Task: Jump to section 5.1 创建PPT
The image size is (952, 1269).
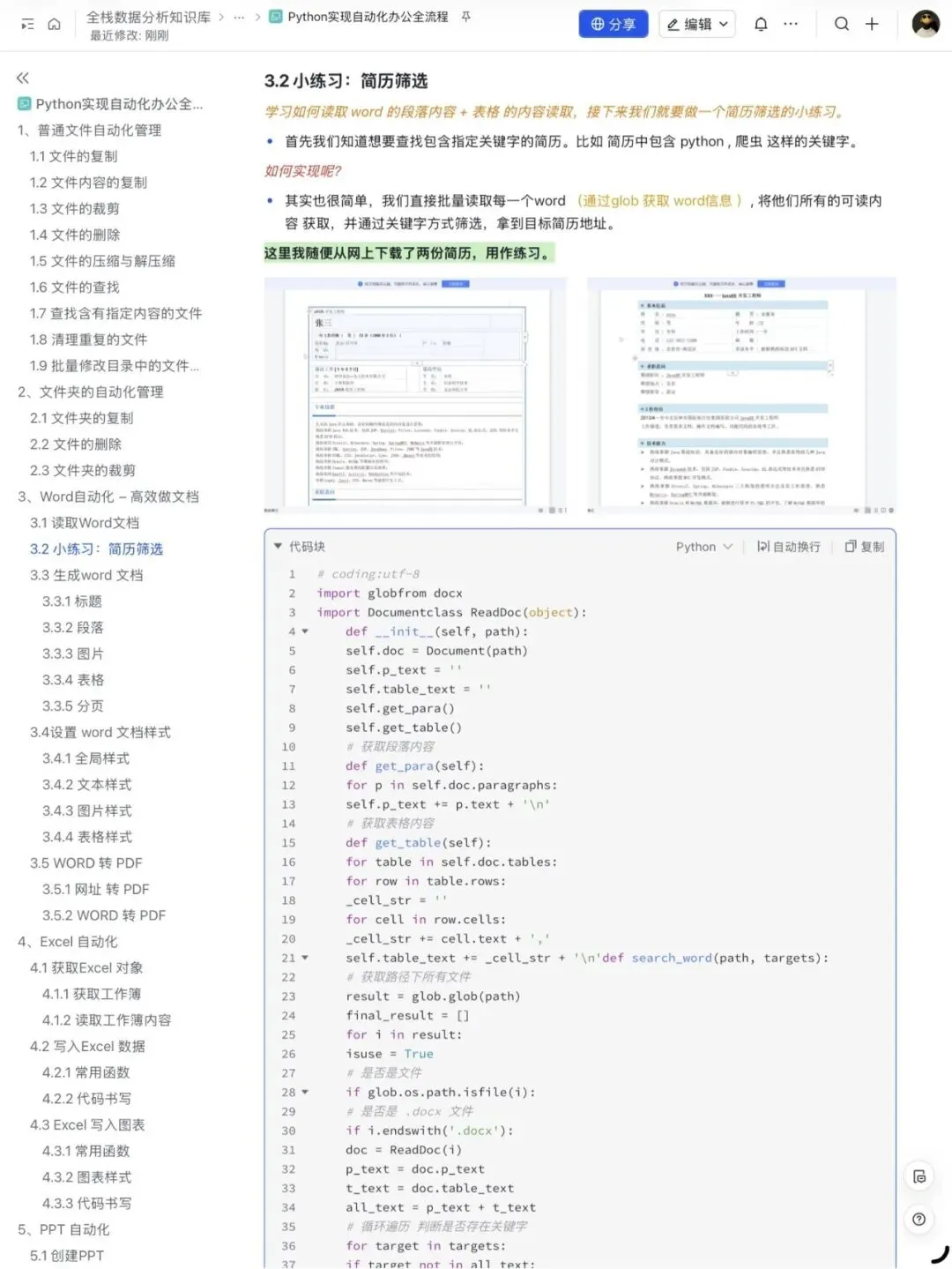Action: coord(67,1256)
